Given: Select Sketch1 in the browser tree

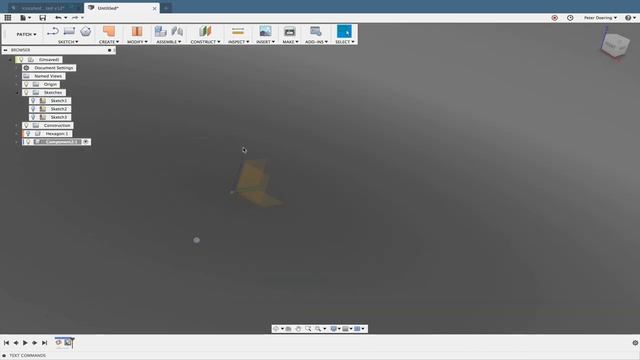Looking at the screenshot, I should [59, 100].
